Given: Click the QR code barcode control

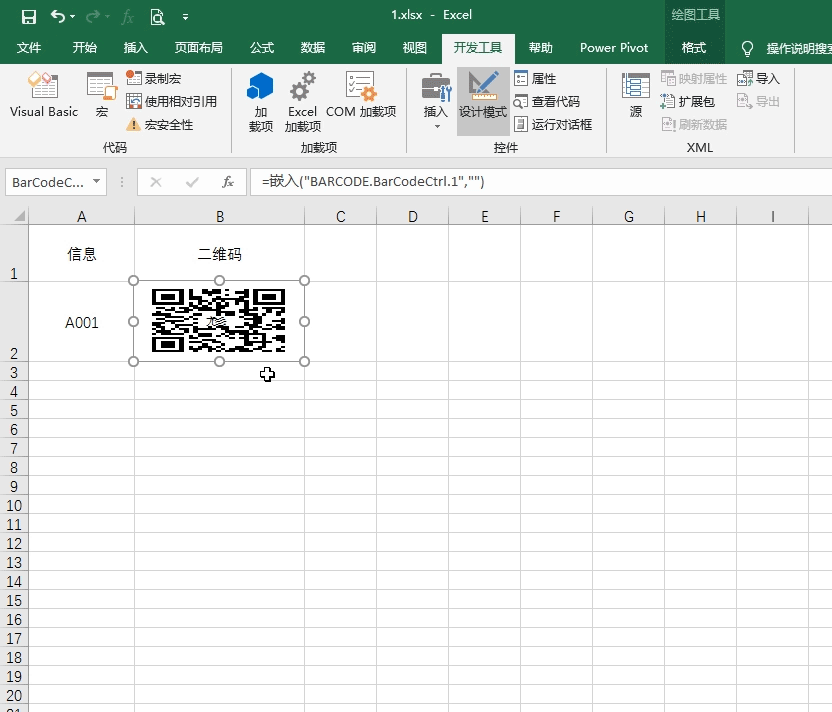Looking at the screenshot, I should point(219,320).
